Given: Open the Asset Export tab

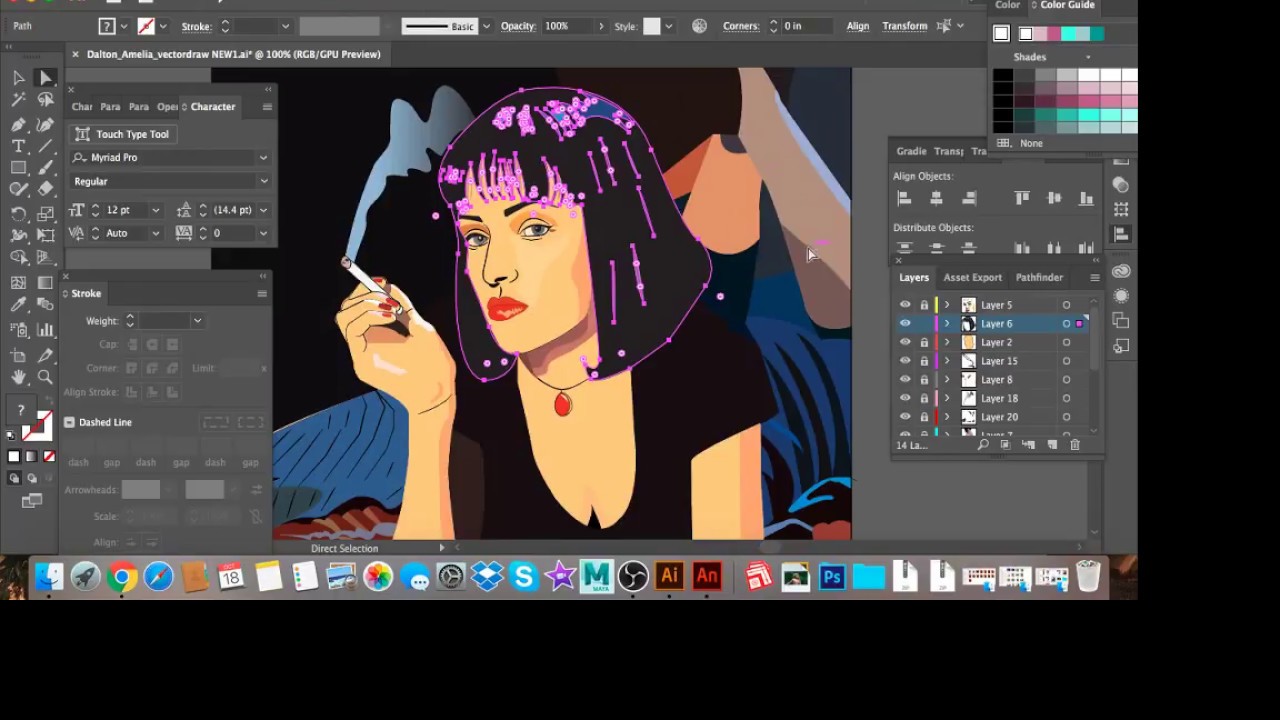Looking at the screenshot, I should [x=973, y=278].
